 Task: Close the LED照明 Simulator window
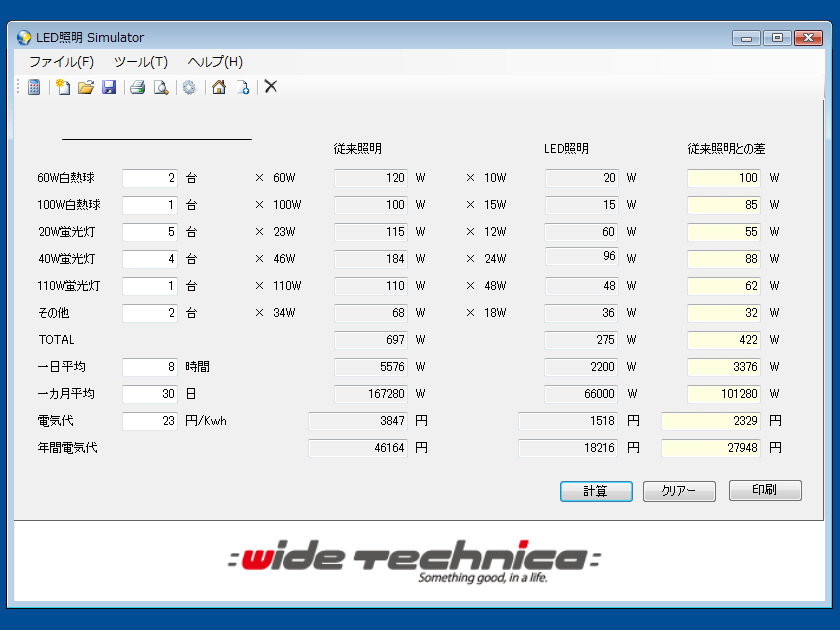tap(808, 38)
